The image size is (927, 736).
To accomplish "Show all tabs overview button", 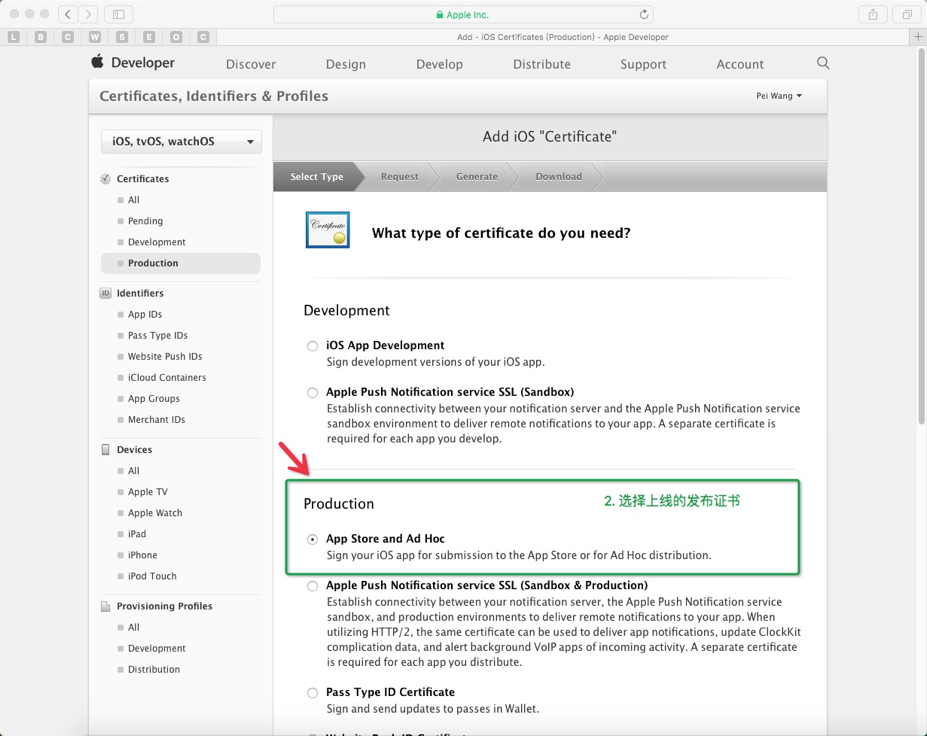I will [907, 14].
